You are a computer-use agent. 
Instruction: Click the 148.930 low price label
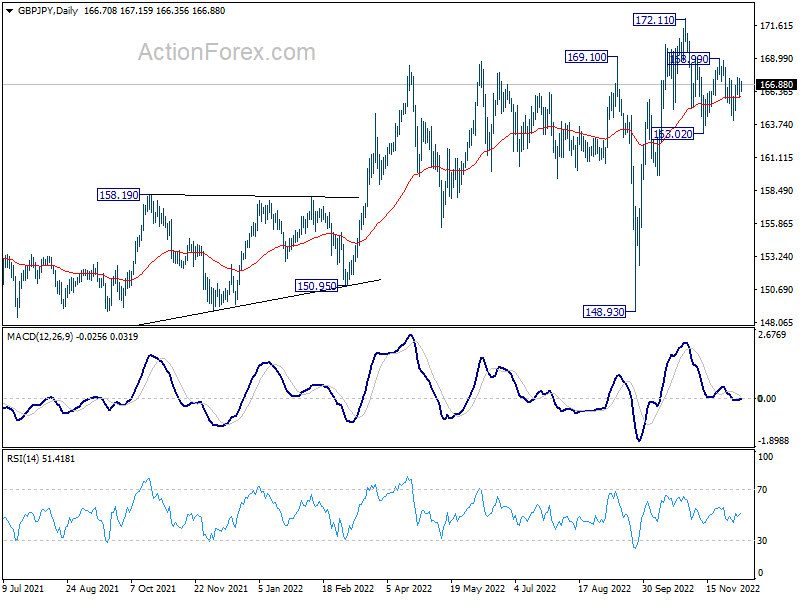pos(604,312)
